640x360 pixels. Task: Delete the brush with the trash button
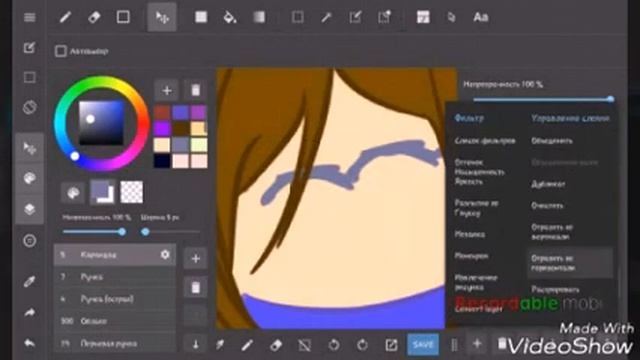click(196, 288)
